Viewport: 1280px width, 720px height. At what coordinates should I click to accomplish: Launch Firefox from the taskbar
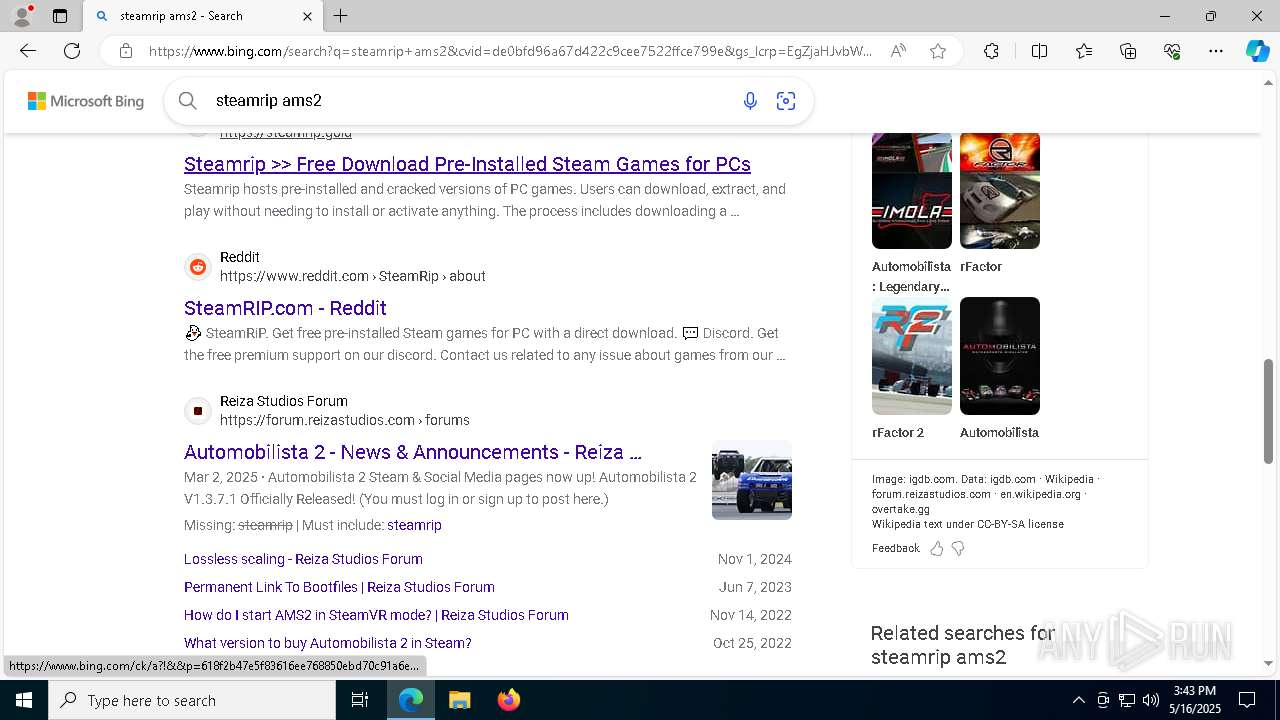(509, 700)
